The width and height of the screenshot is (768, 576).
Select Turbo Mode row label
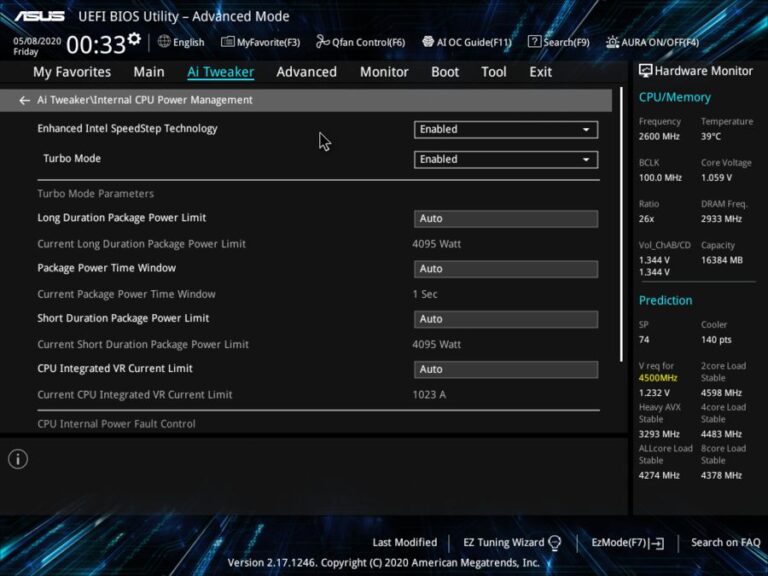72,159
